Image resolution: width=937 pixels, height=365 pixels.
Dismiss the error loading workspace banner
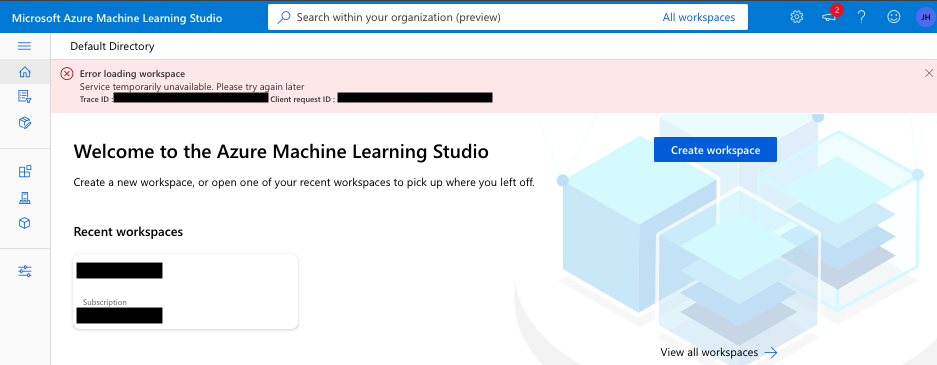(x=929, y=73)
